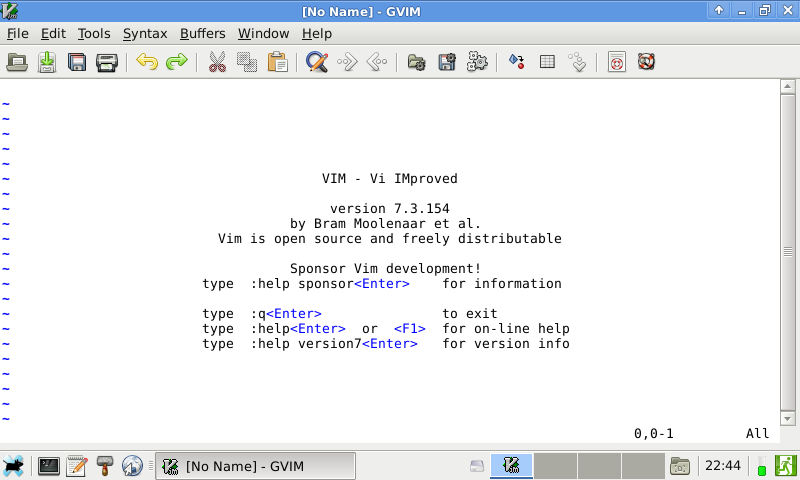This screenshot has width=800, height=480.
Task: Click the Save current file icon
Action: pyautogui.click(x=47, y=62)
